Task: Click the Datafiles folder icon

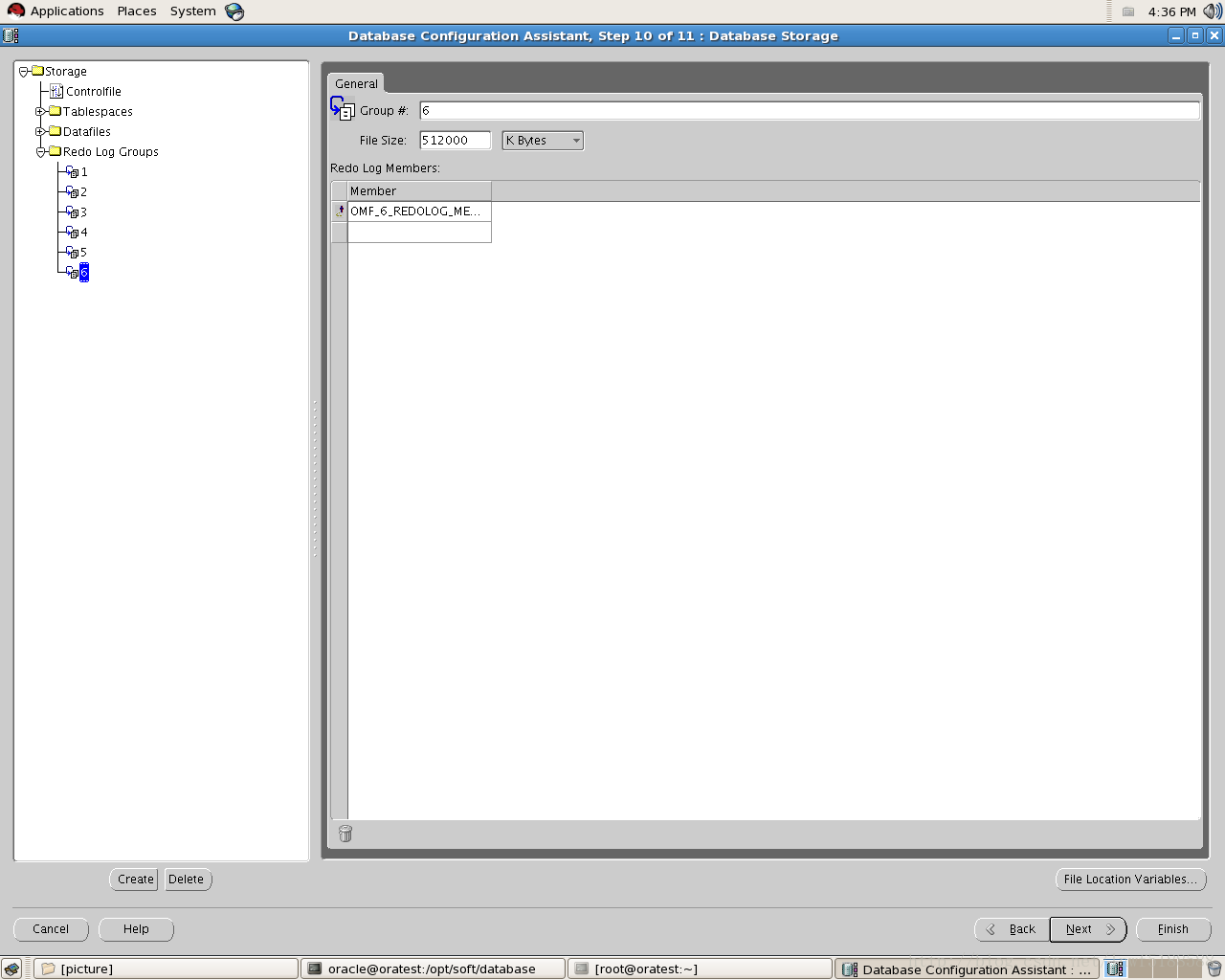Action: pos(56,131)
